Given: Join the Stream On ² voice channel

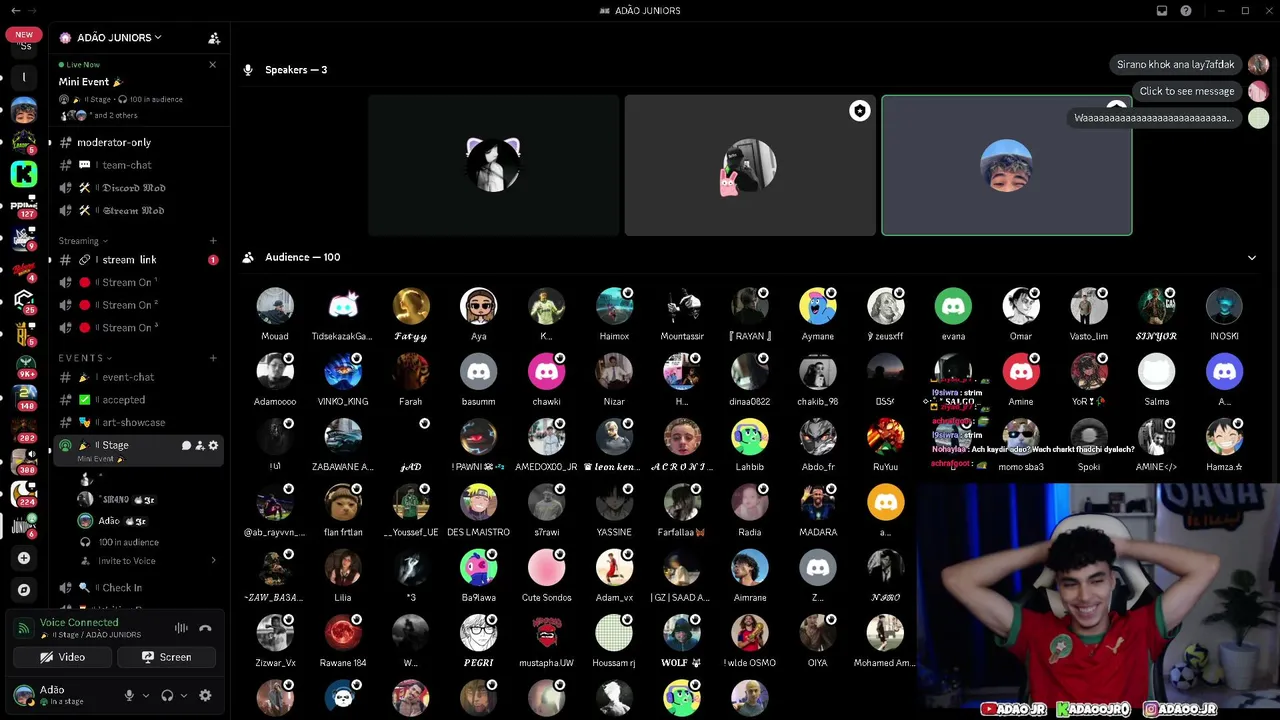Looking at the screenshot, I should (137, 305).
